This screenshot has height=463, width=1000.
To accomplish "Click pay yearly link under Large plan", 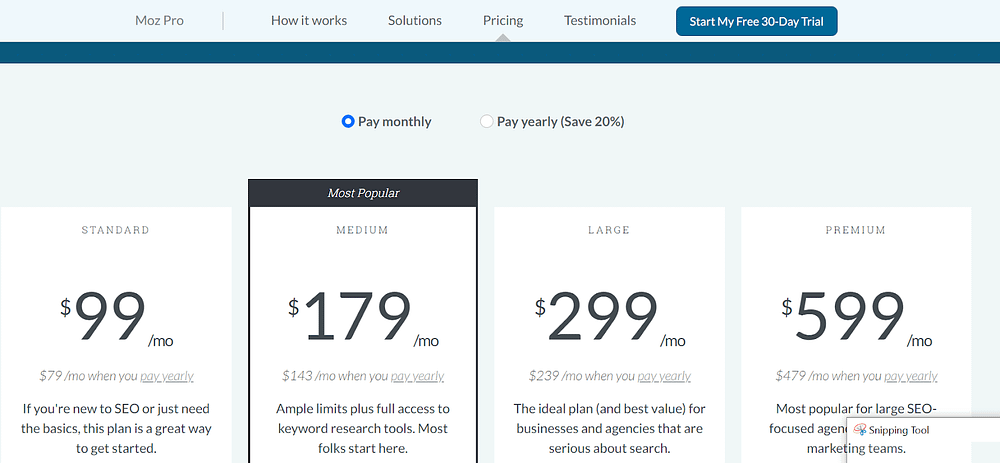I will tap(664, 376).
